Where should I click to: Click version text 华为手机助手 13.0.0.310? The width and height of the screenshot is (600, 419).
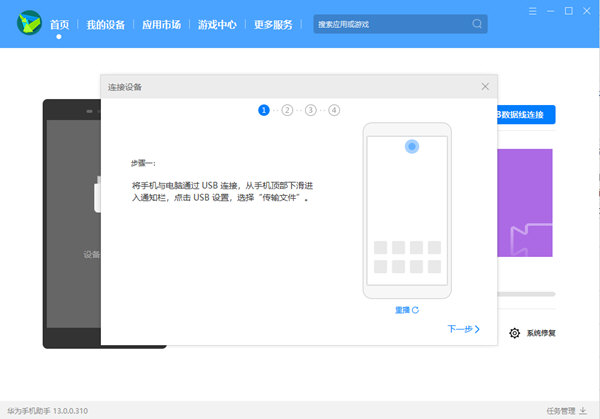click(x=47, y=411)
